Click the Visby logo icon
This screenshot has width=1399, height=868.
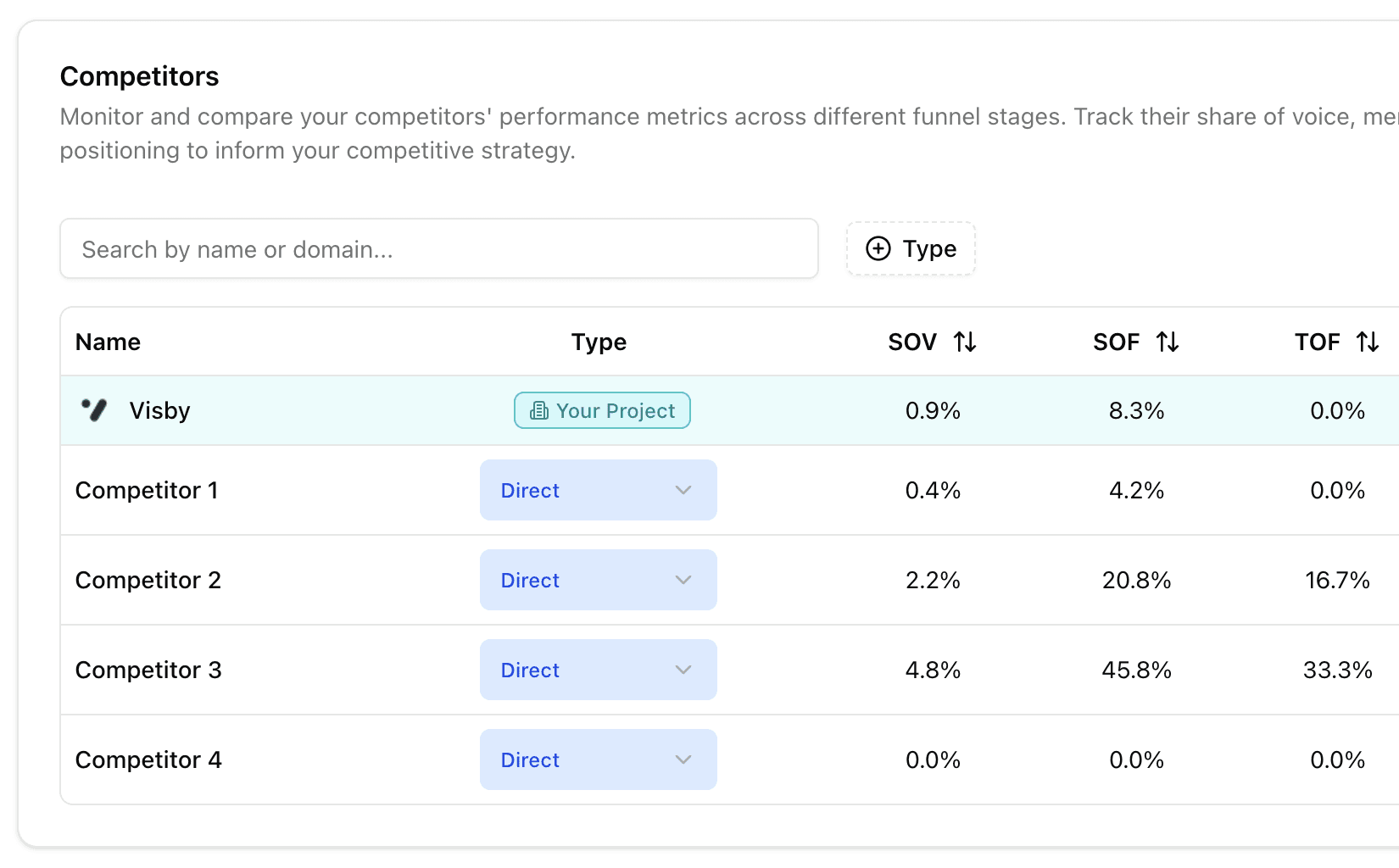[94, 410]
